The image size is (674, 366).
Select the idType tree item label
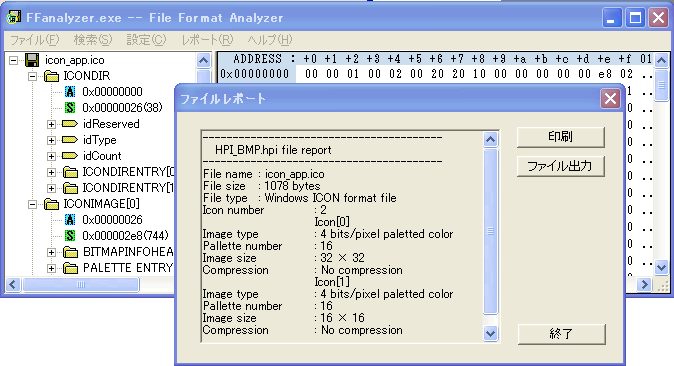point(100,140)
